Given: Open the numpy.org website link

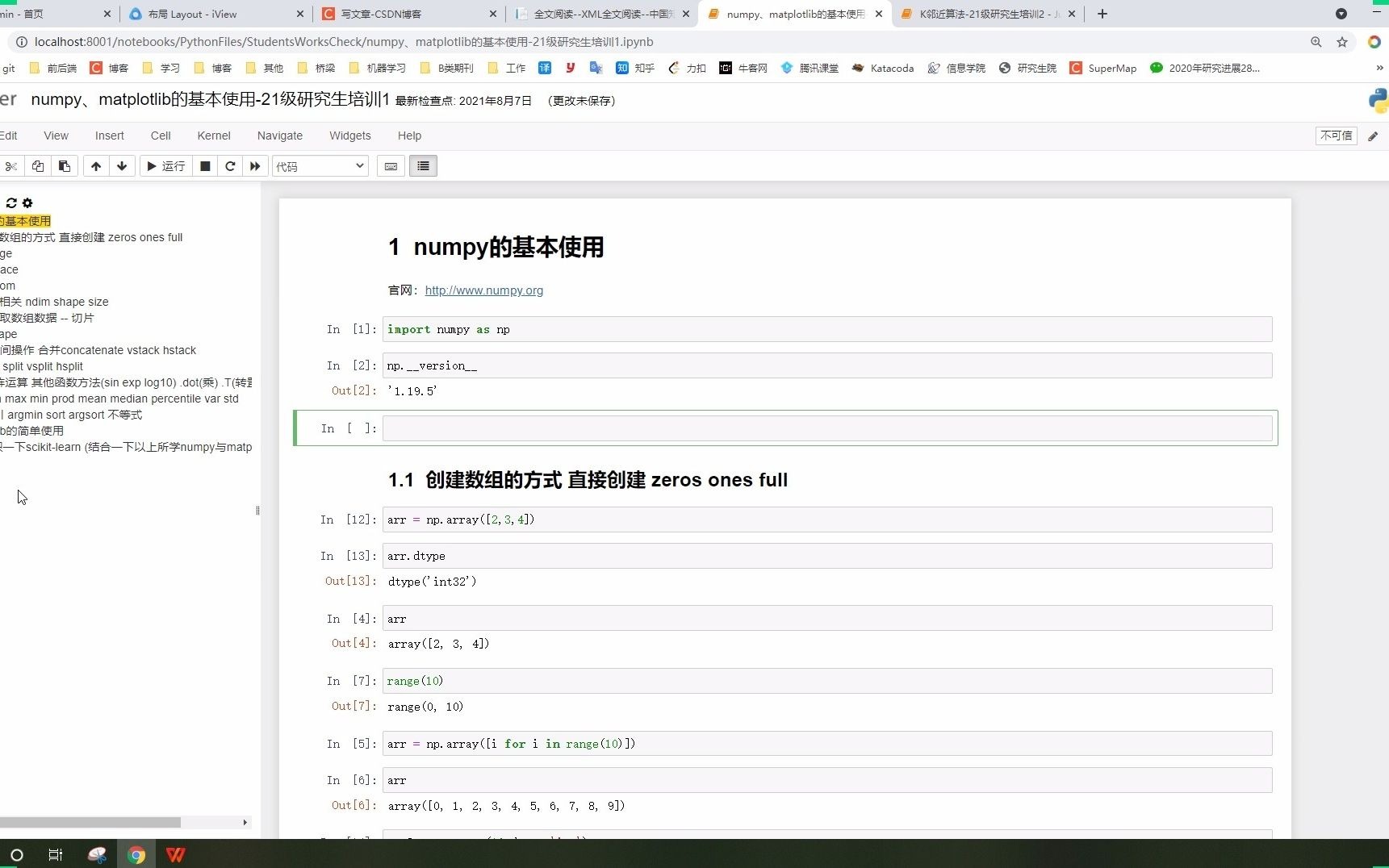Looking at the screenshot, I should point(484,290).
